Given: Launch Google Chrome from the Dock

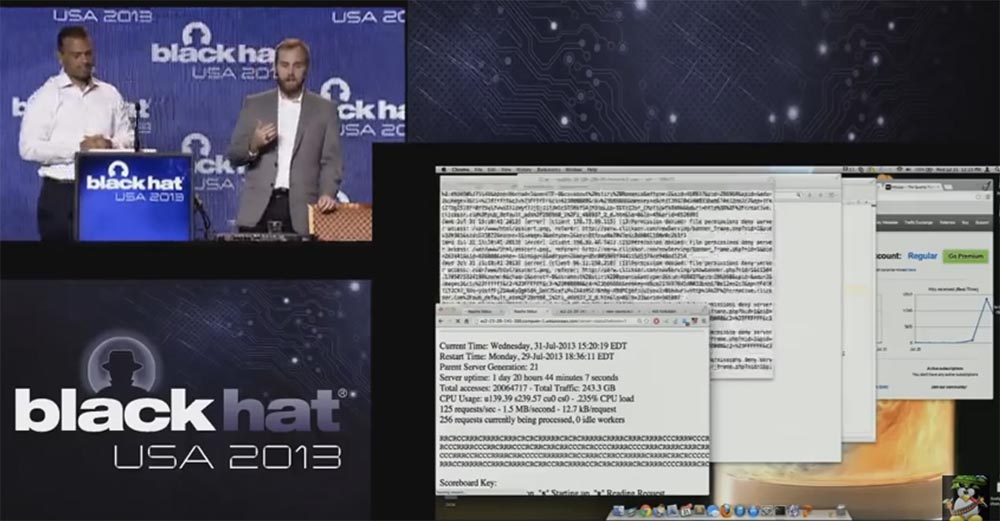Looking at the screenshot, I should [646, 511].
